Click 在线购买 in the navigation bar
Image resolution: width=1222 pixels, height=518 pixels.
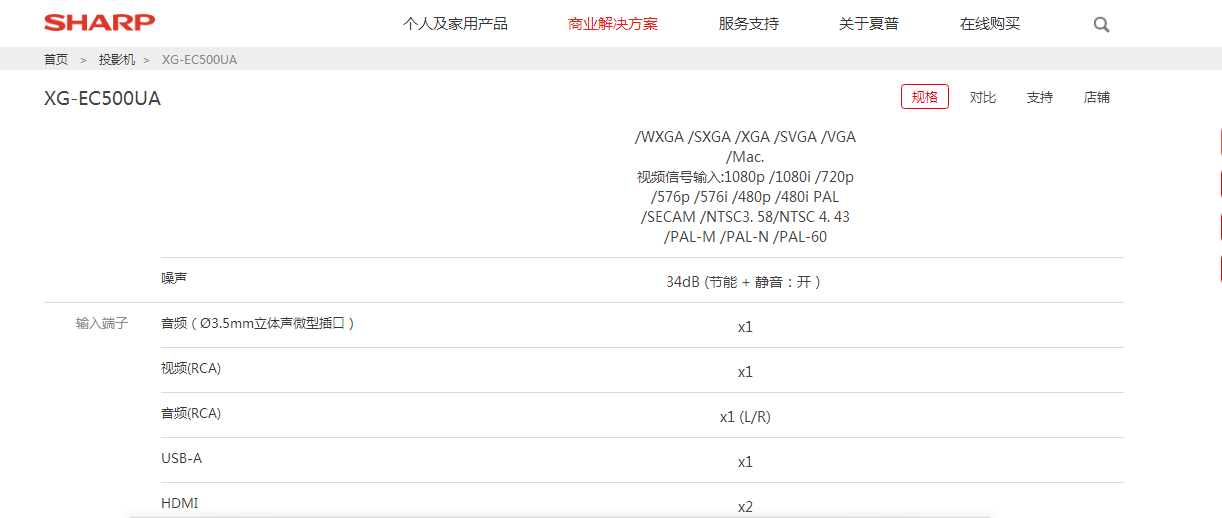[990, 24]
